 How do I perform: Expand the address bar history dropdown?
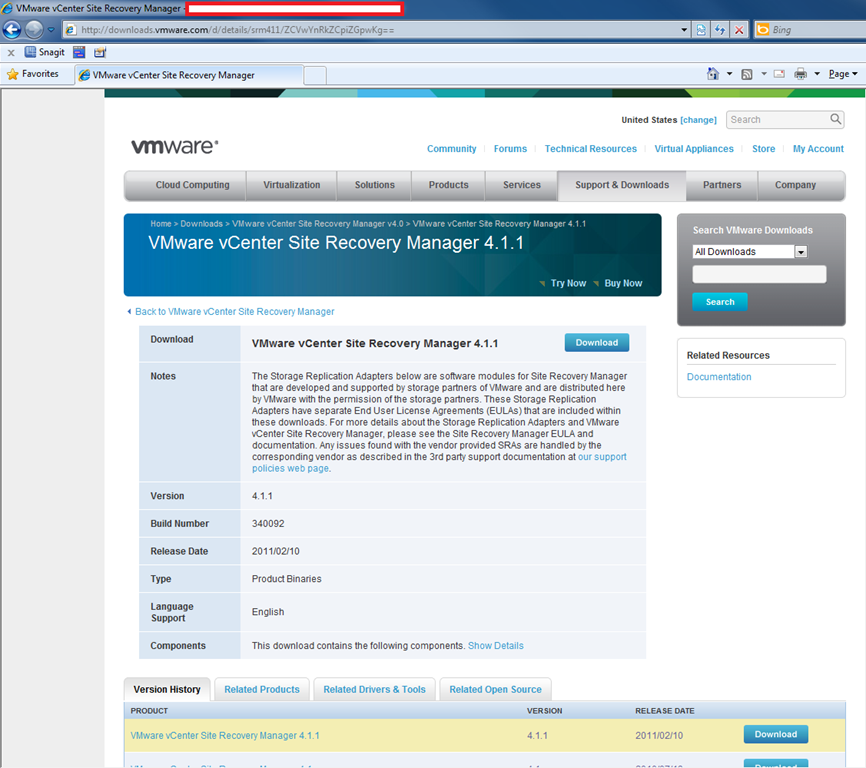point(684,30)
